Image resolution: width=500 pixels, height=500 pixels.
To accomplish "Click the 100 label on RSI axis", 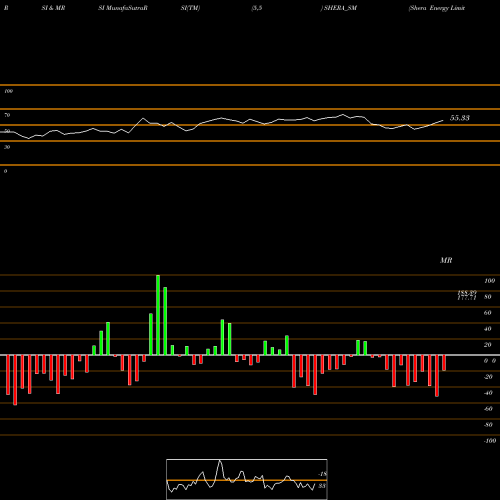I will 9,91.
